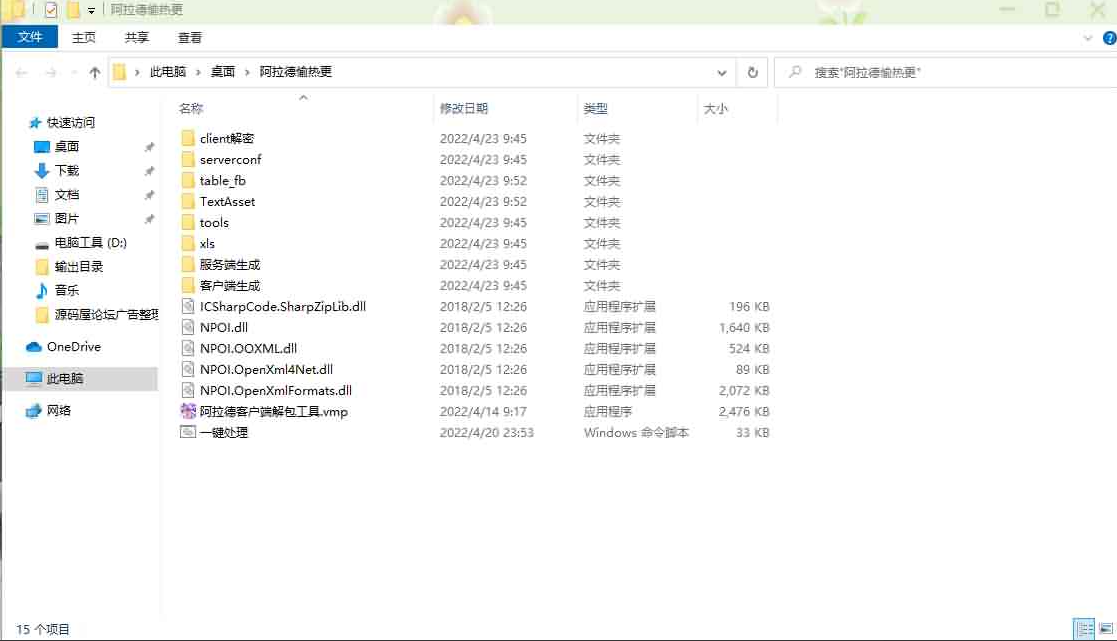1117x641 pixels.
Task: Go up one folder level arrow
Action: coord(95,72)
